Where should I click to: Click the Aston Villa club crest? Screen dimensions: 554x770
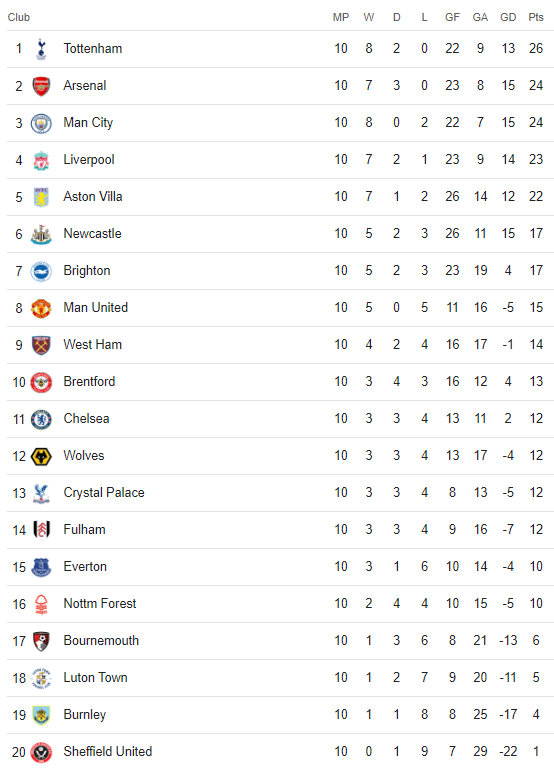click(x=41, y=197)
